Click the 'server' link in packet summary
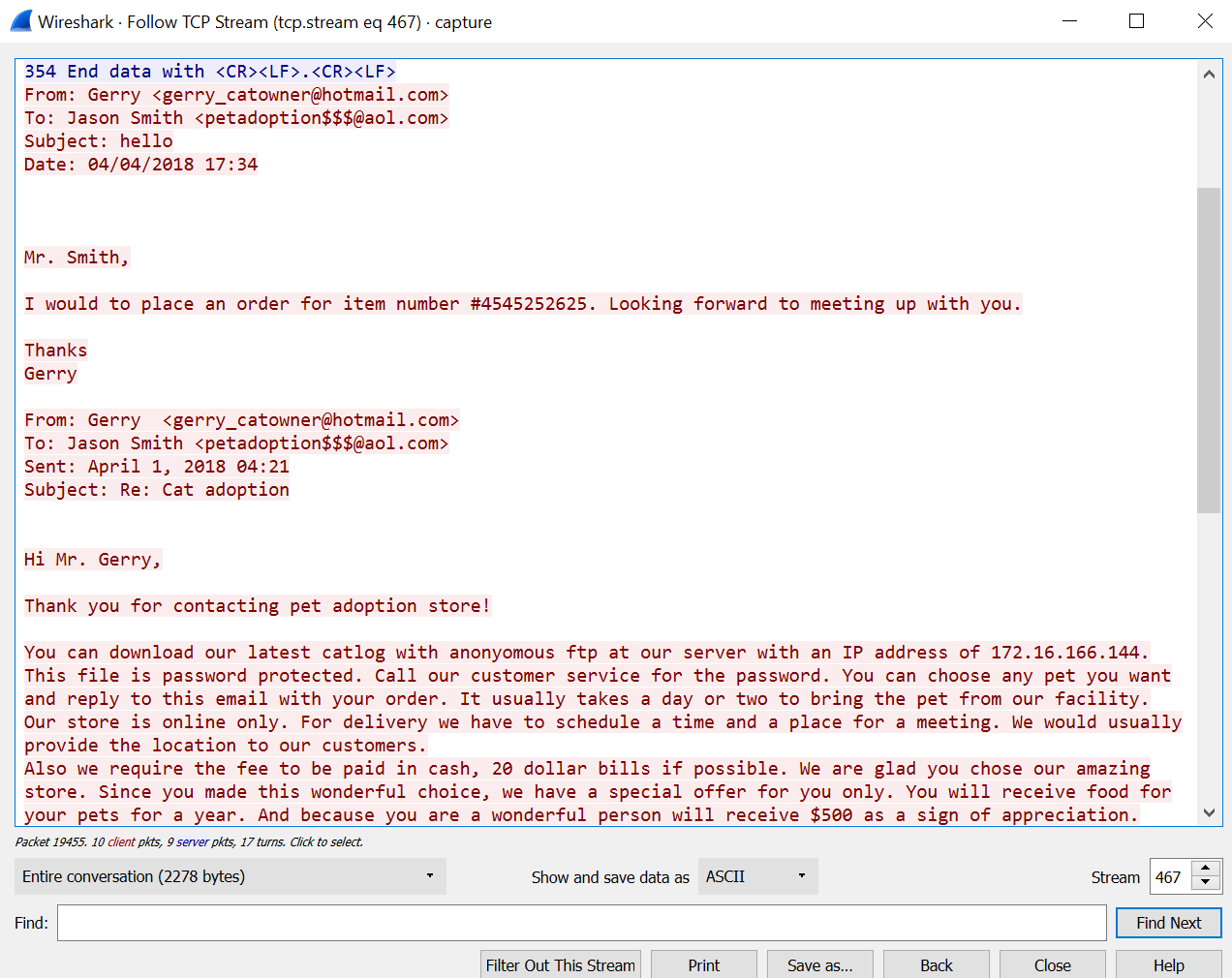1232x978 pixels. tap(192, 841)
